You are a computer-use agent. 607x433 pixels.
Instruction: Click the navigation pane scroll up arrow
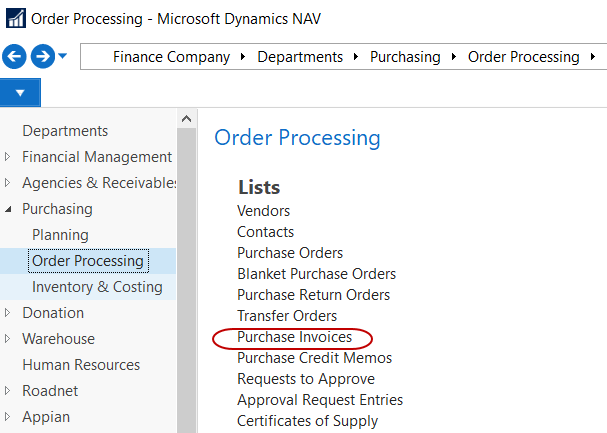point(187,119)
